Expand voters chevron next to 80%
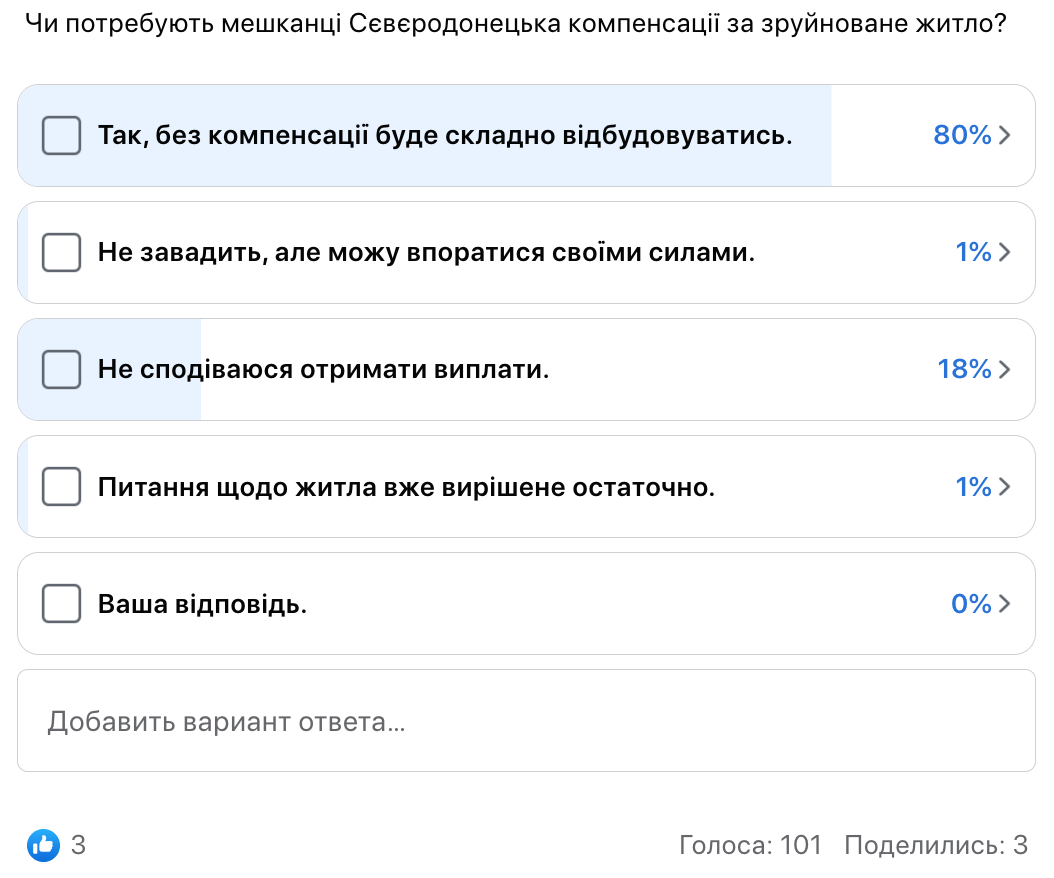This screenshot has height=878, width=1054. point(1005,135)
